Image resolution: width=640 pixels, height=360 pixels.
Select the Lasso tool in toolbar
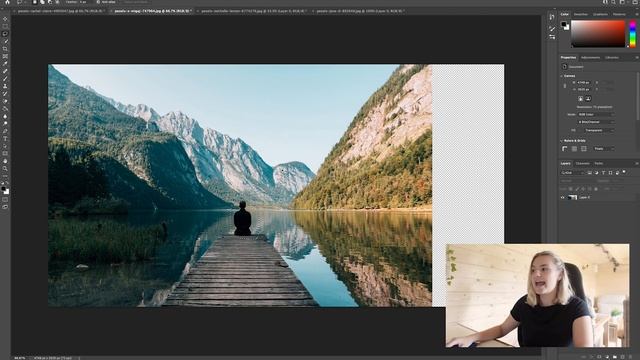5,34
